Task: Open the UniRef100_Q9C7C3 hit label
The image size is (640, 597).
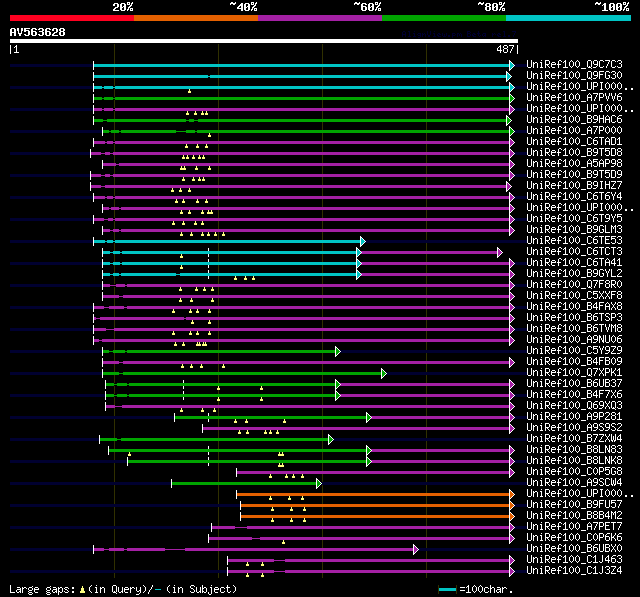Action: click(x=574, y=64)
